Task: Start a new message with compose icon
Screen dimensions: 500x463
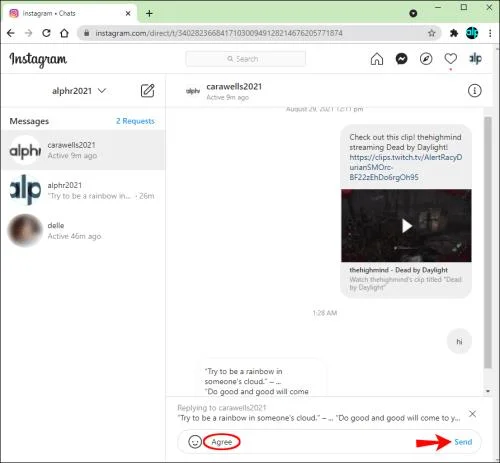Action: pos(147,91)
